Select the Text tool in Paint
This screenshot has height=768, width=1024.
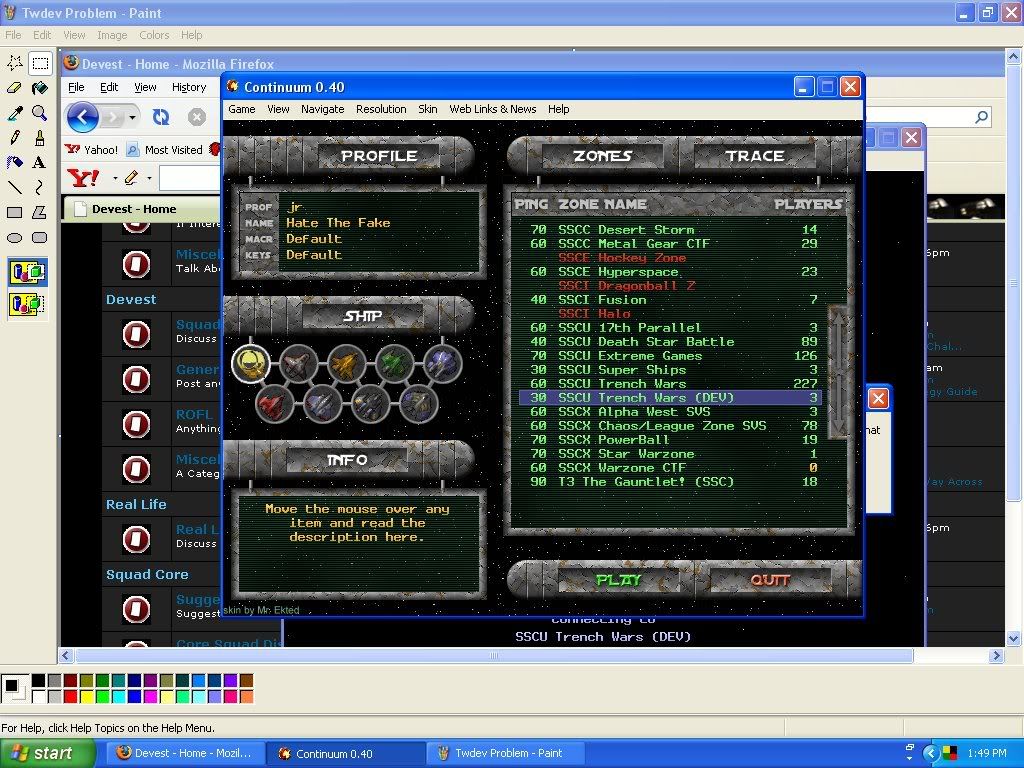(x=40, y=163)
